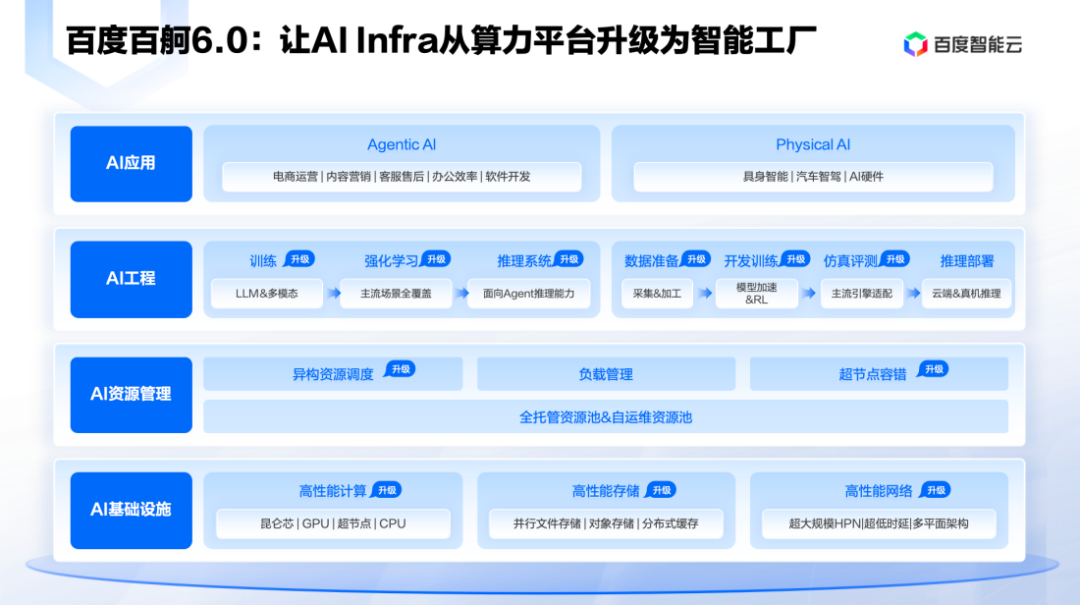The width and height of the screenshot is (1080, 605).
Task: Click the 主流引擎适配 box
Action: [x=862, y=294]
